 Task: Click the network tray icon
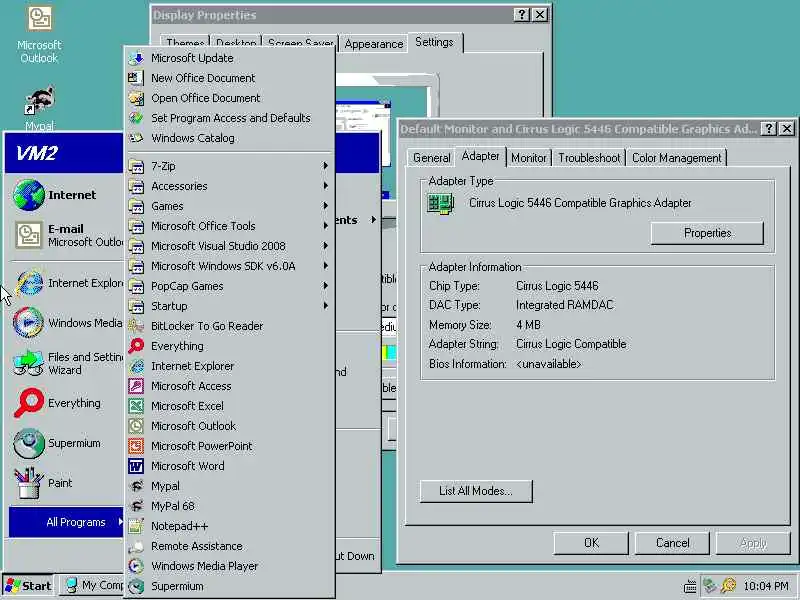point(710,585)
